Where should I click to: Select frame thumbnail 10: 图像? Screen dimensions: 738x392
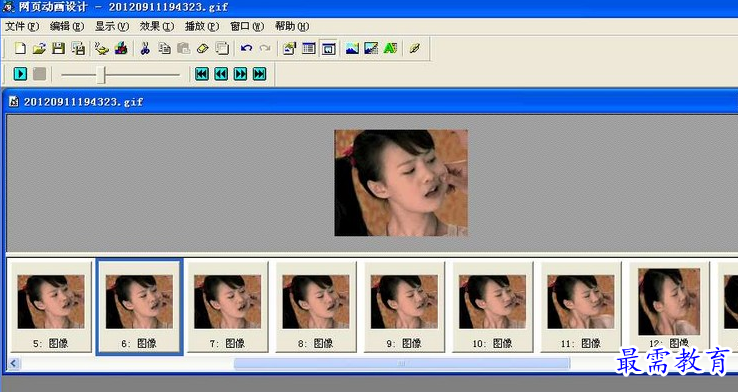(493, 306)
